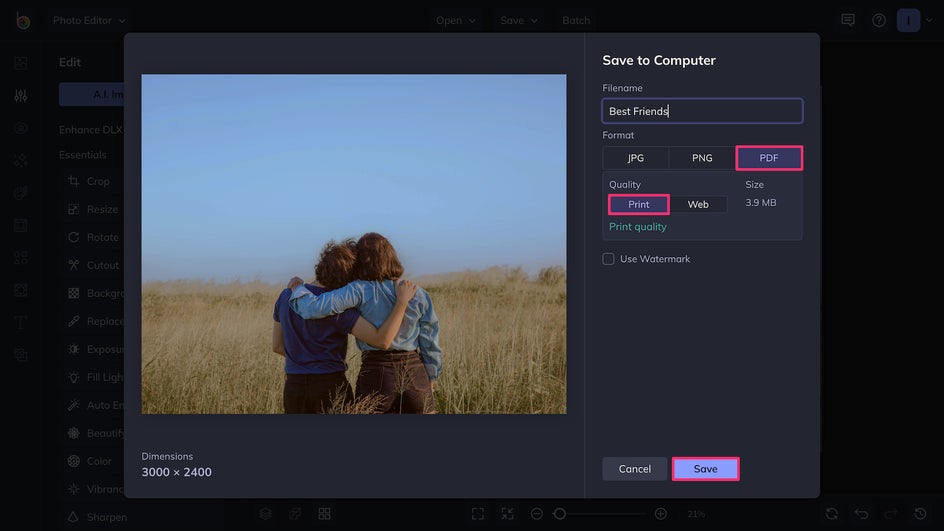
Task: Zoom in with the plus icon
Action: pyautogui.click(x=660, y=514)
